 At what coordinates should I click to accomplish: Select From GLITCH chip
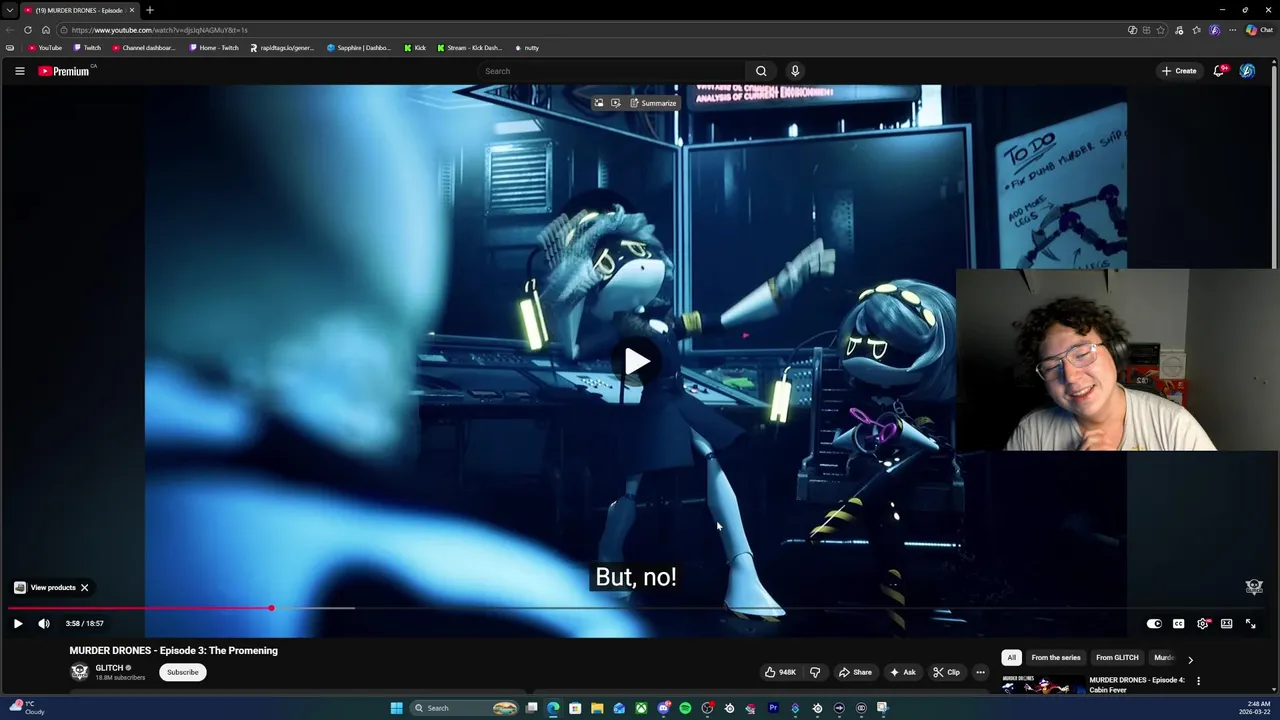[x=1117, y=657]
